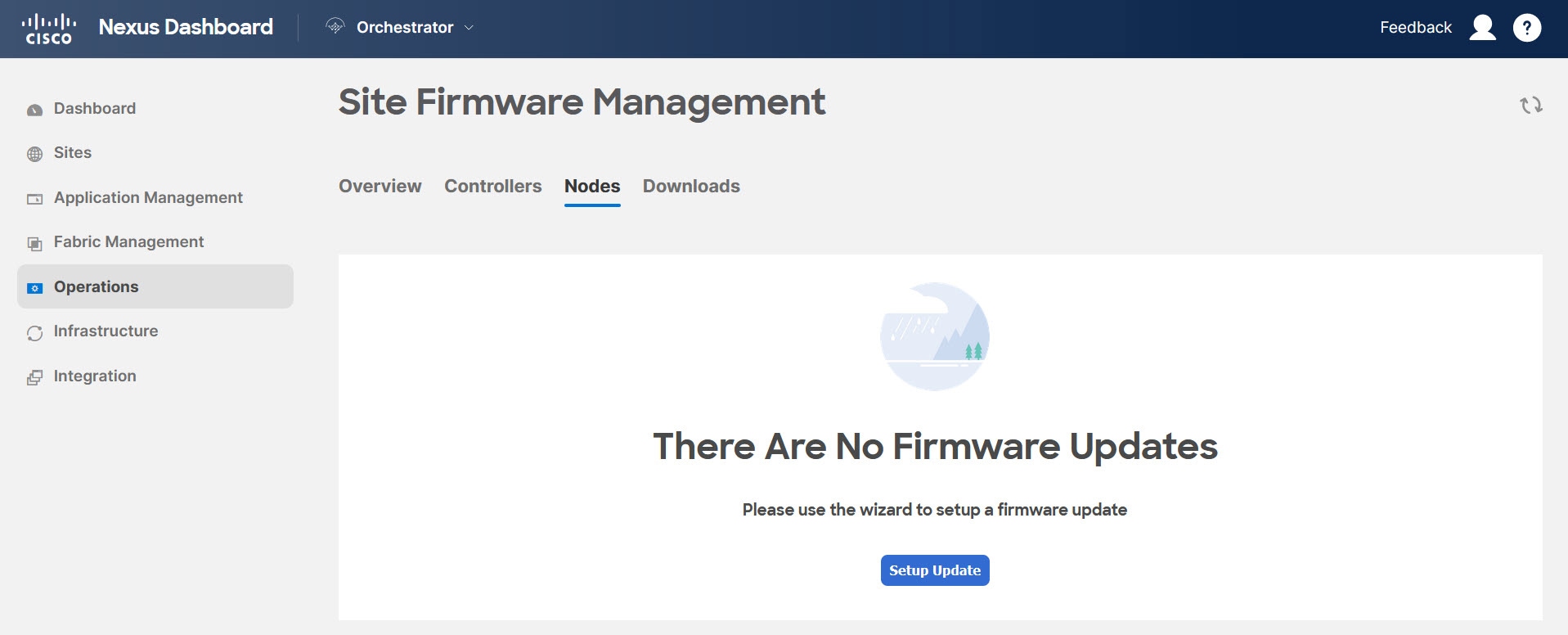Click the Infrastructure icon

click(x=34, y=332)
